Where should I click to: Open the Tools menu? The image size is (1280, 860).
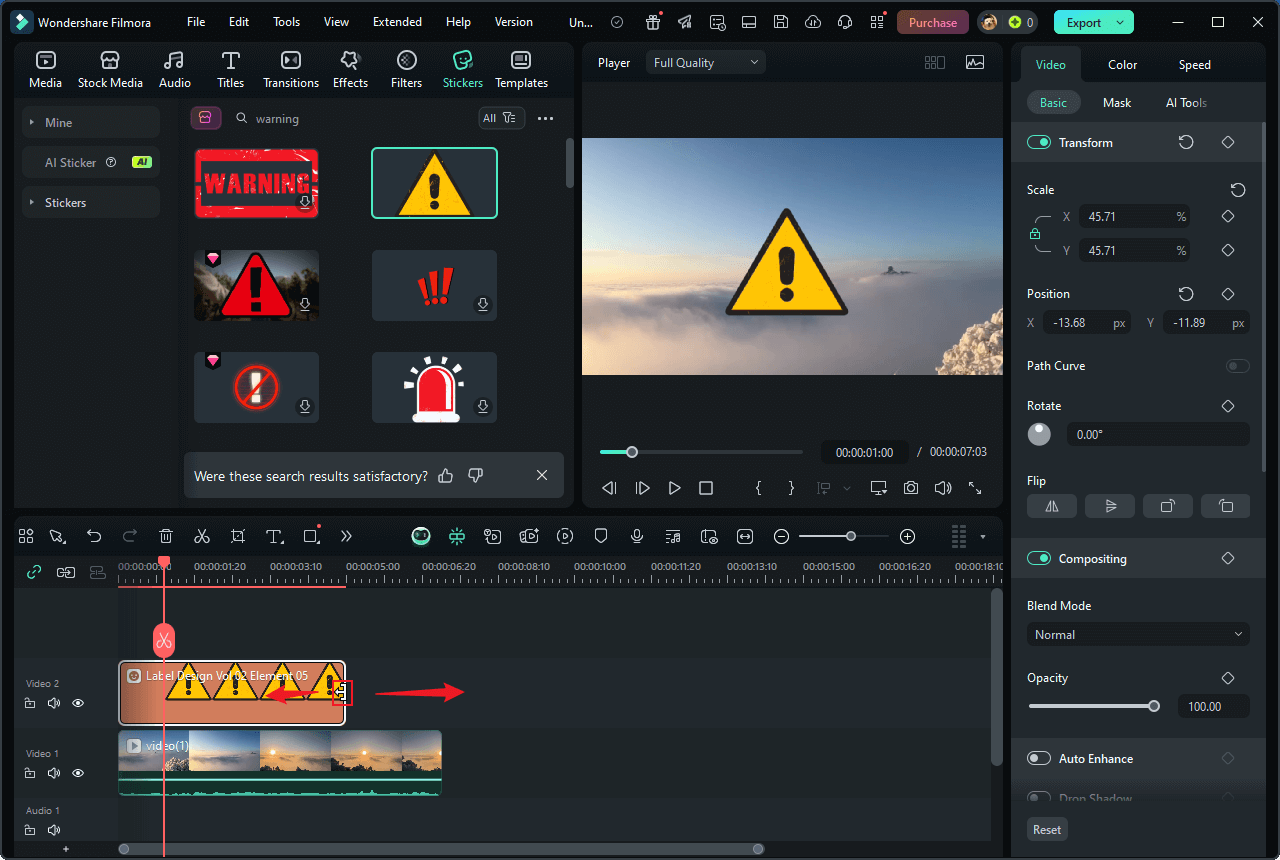click(x=286, y=21)
